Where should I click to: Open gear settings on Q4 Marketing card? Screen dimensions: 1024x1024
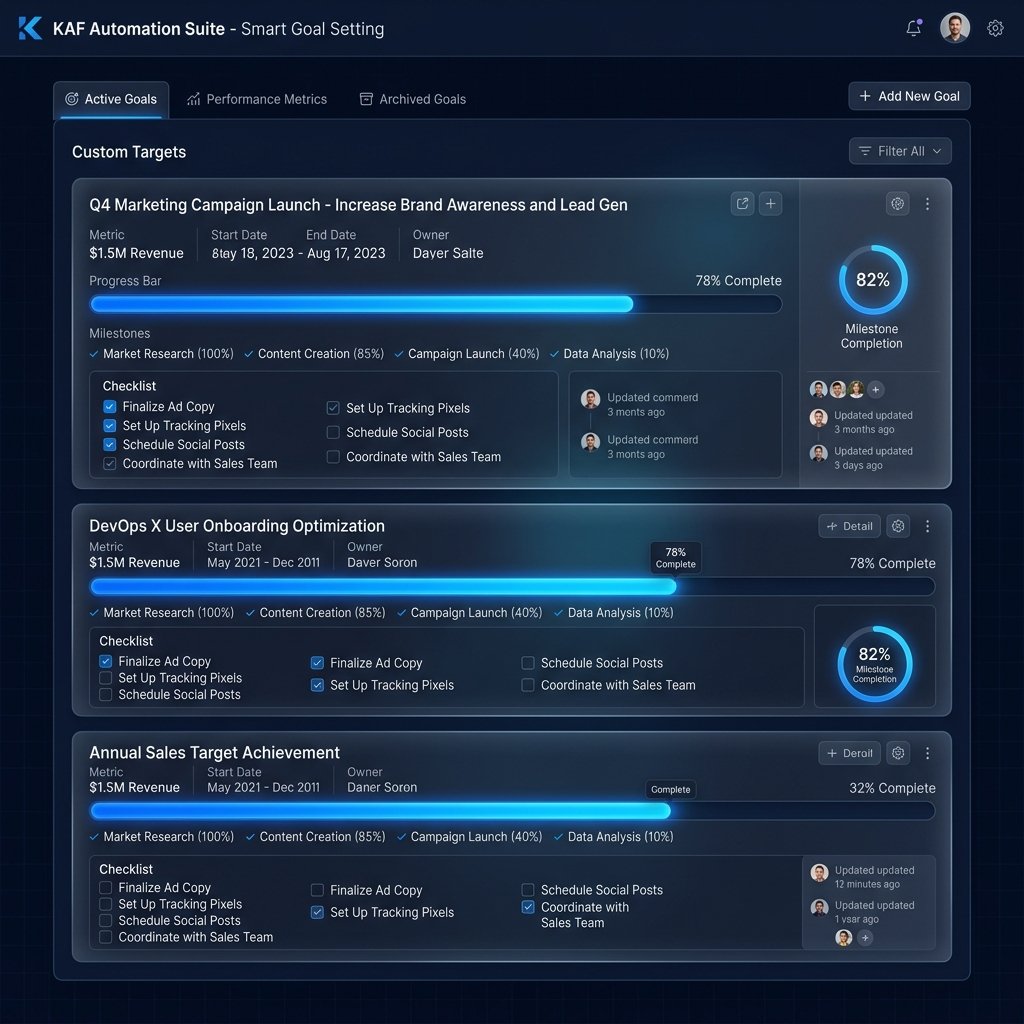(x=897, y=204)
